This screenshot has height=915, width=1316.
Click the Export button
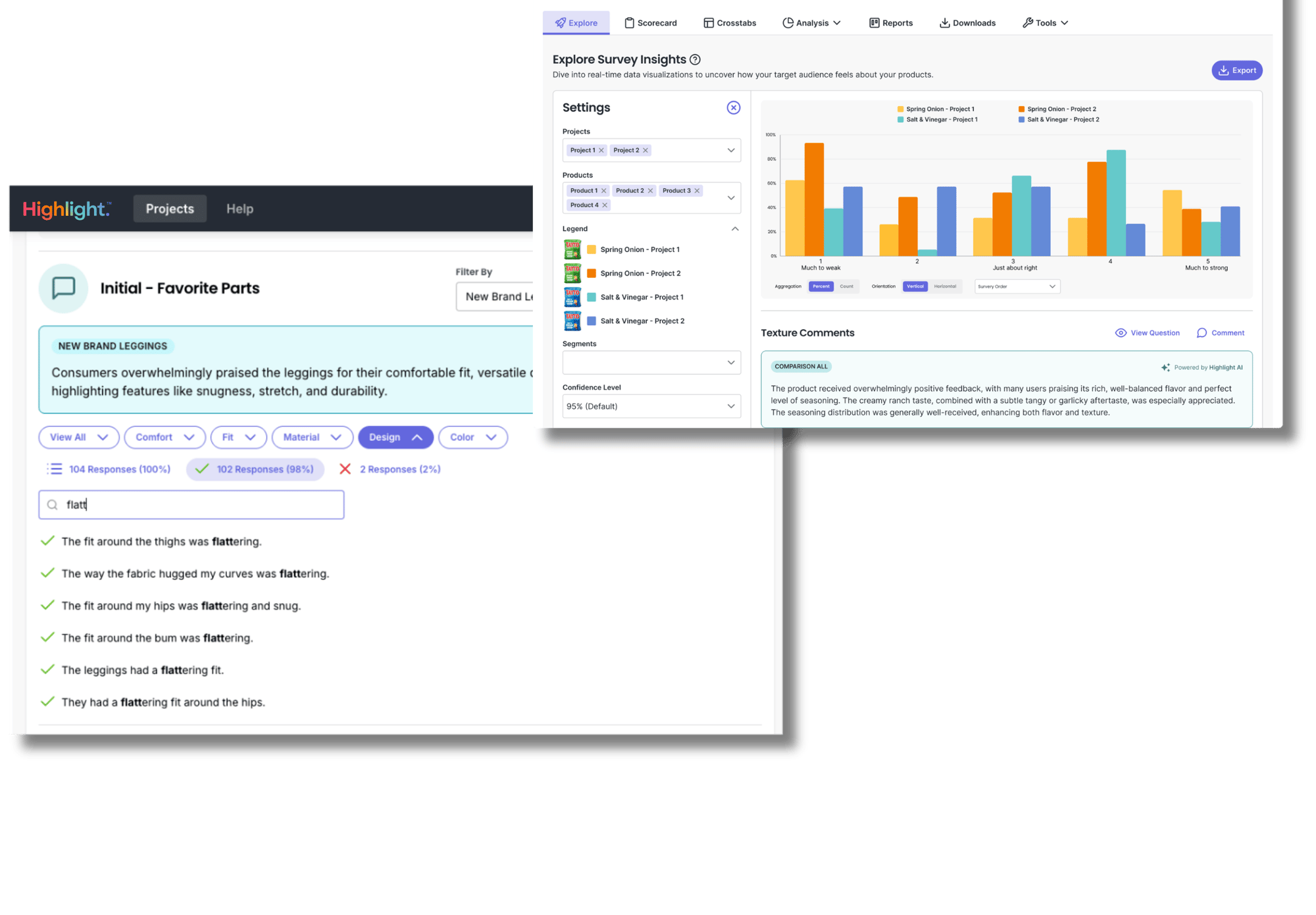(1236, 70)
